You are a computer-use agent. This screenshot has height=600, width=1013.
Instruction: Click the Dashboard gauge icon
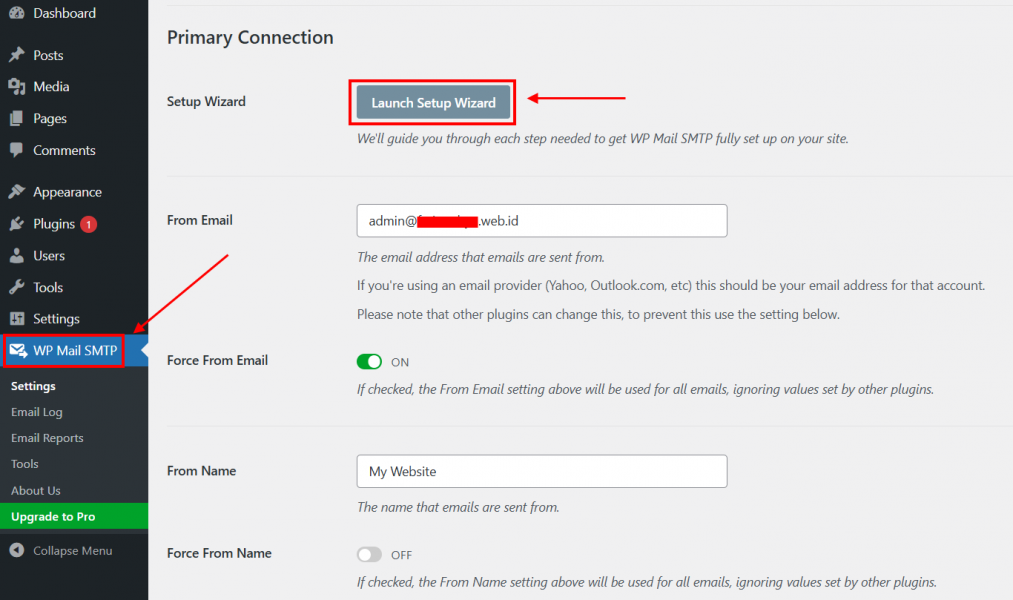17,13
